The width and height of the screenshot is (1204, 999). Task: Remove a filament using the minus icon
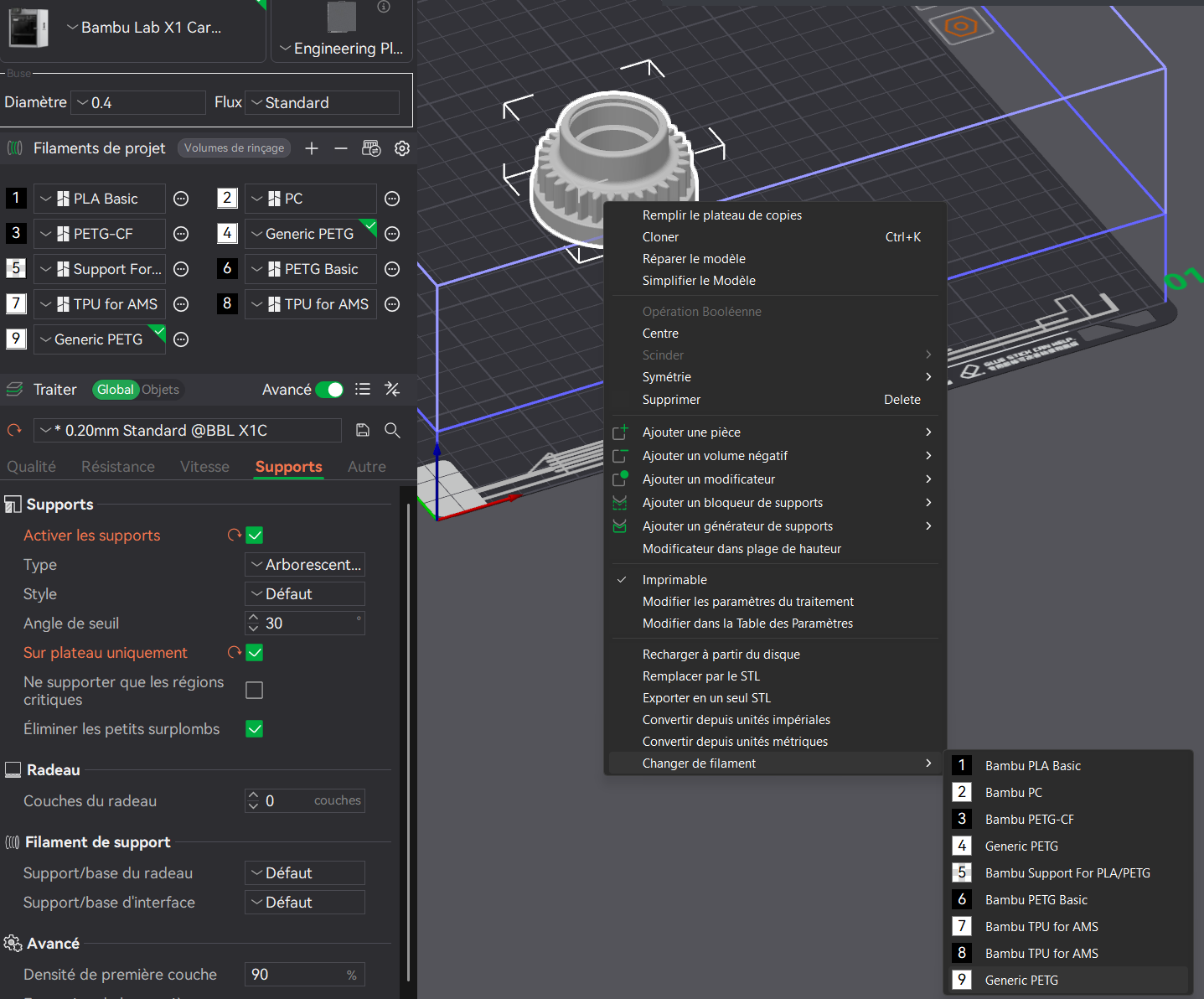341,148
